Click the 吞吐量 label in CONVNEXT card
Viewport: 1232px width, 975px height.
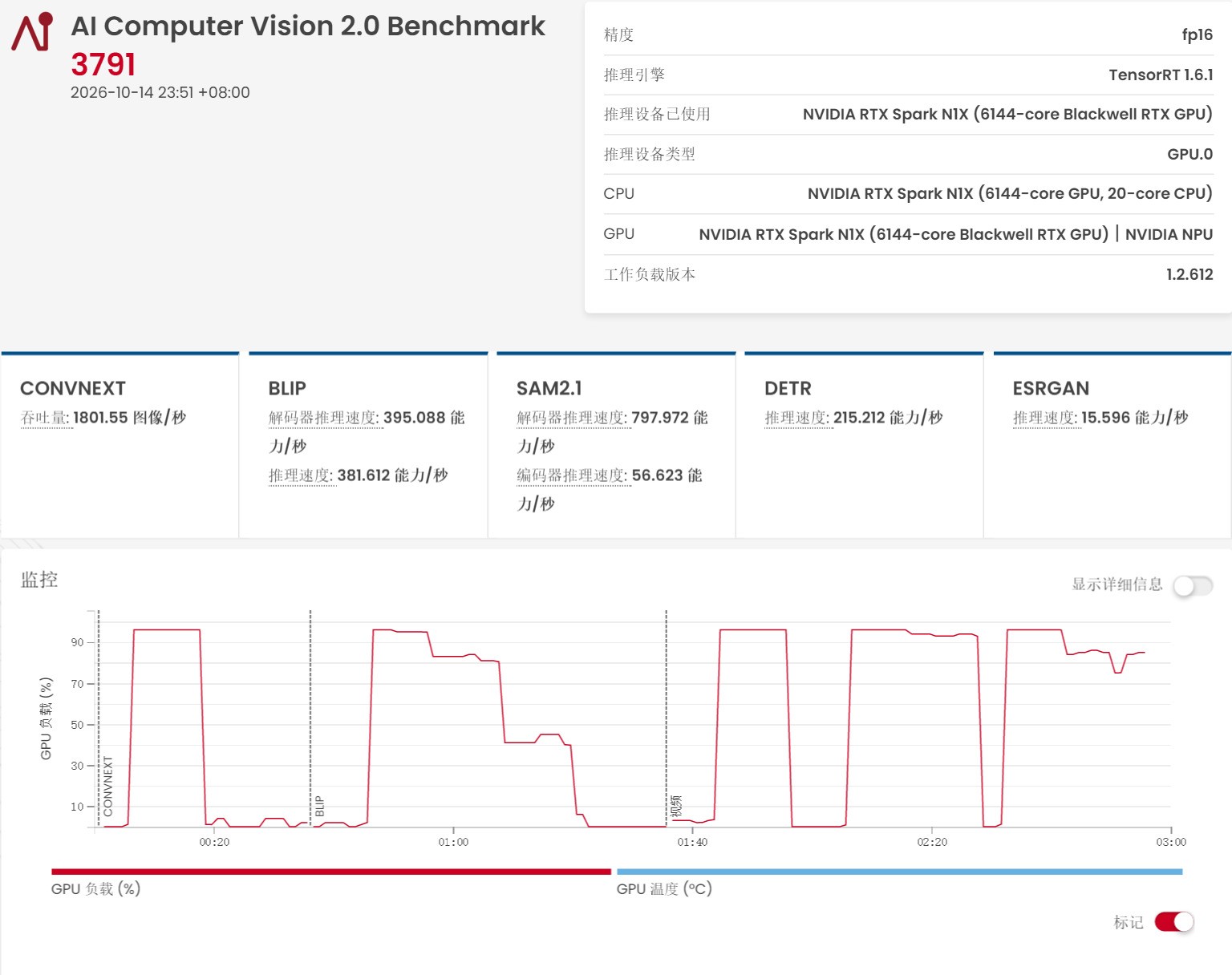45,418
